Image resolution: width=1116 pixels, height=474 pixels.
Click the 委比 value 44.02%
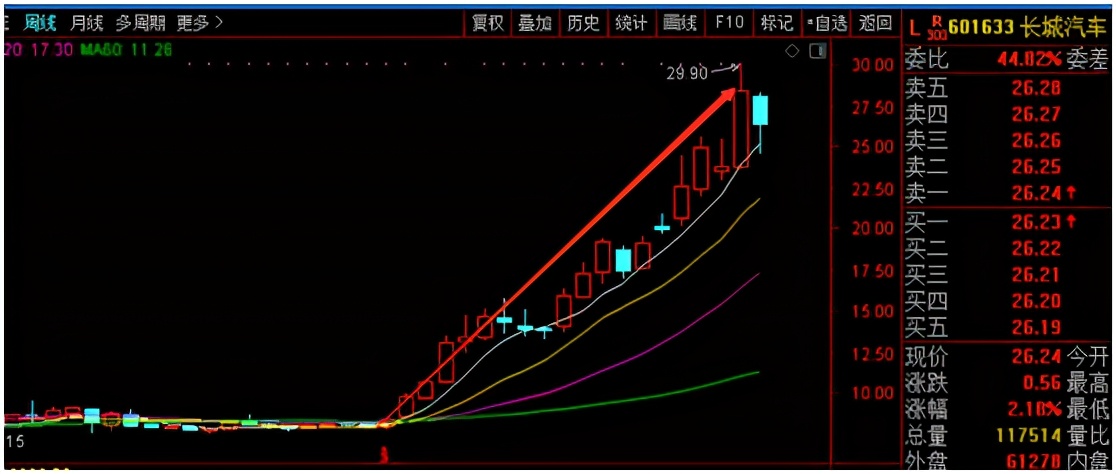pyautogui.click(x=1029, y=60)
